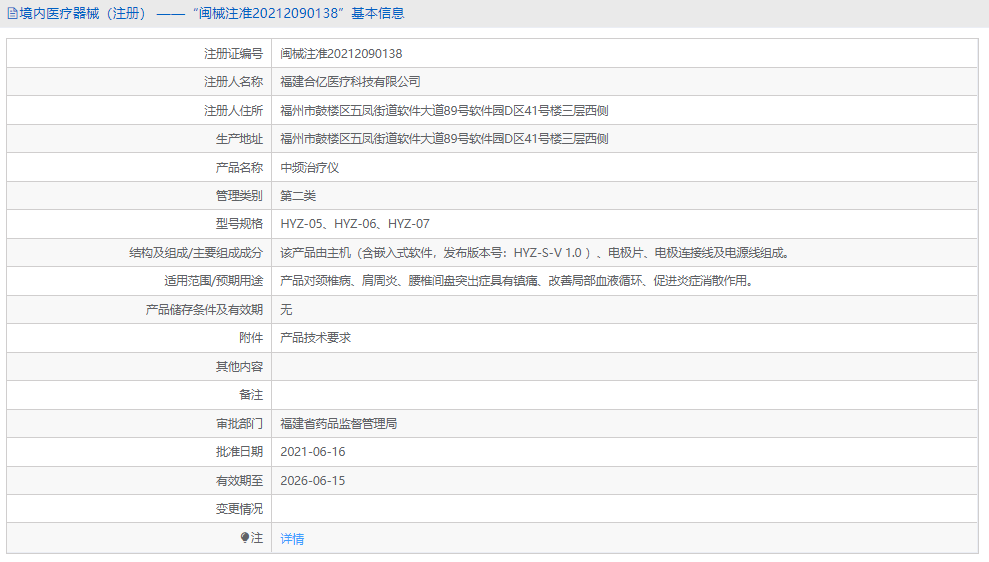Click the 注册人名称 label
Screen dimensions: 989x562
coord(233,82)
